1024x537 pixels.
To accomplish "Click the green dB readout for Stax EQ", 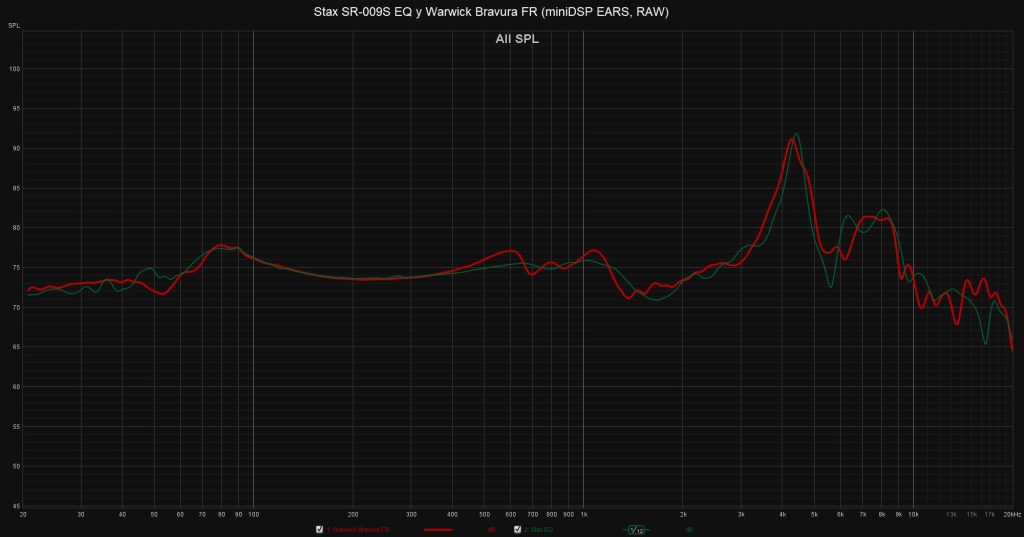I will (x=689, y=529).
